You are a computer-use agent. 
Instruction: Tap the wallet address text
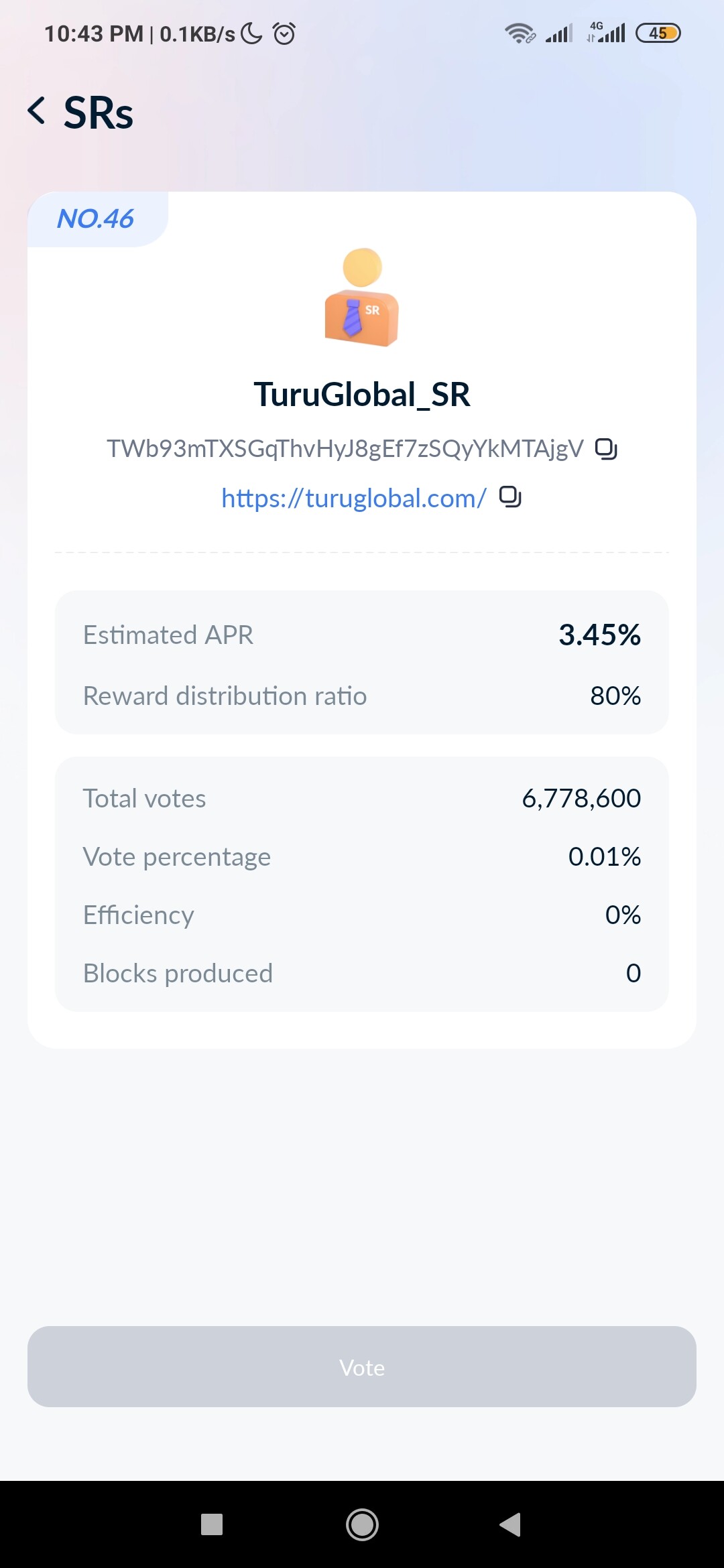click(x=345, y=448)
